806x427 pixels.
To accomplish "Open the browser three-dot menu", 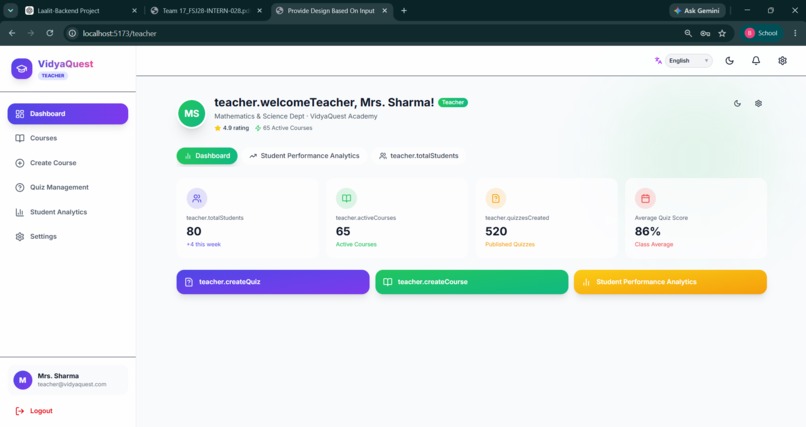I will [795, 33].
